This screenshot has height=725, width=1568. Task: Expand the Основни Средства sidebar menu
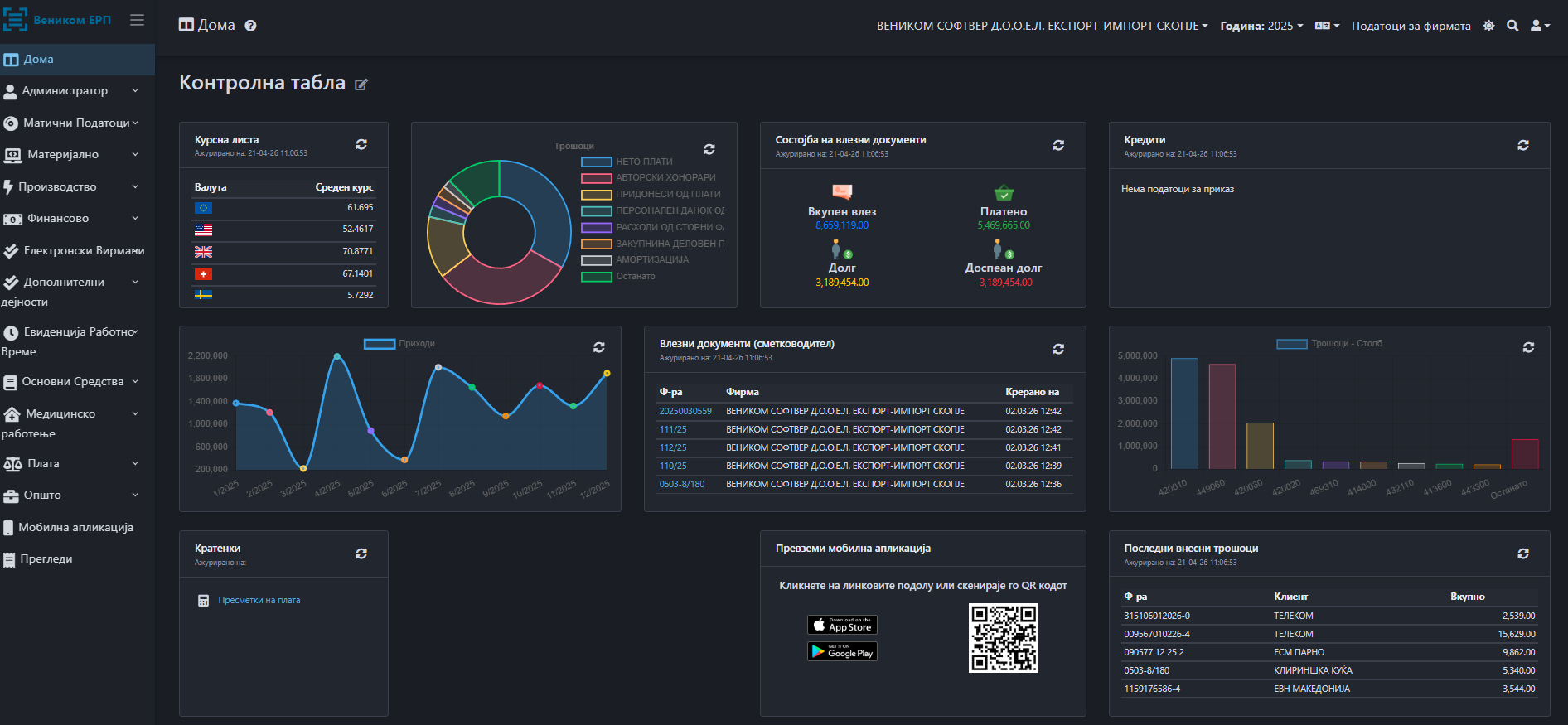[x=77, y=381]
